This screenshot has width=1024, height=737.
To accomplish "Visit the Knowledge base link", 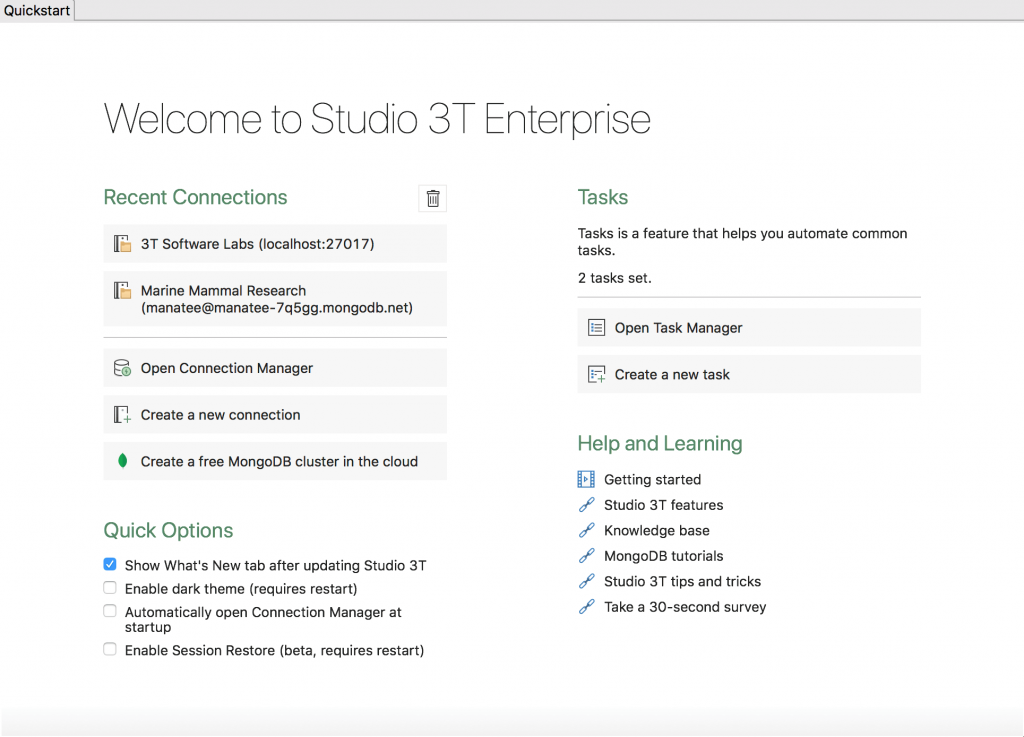I will [x=656, y=531].
